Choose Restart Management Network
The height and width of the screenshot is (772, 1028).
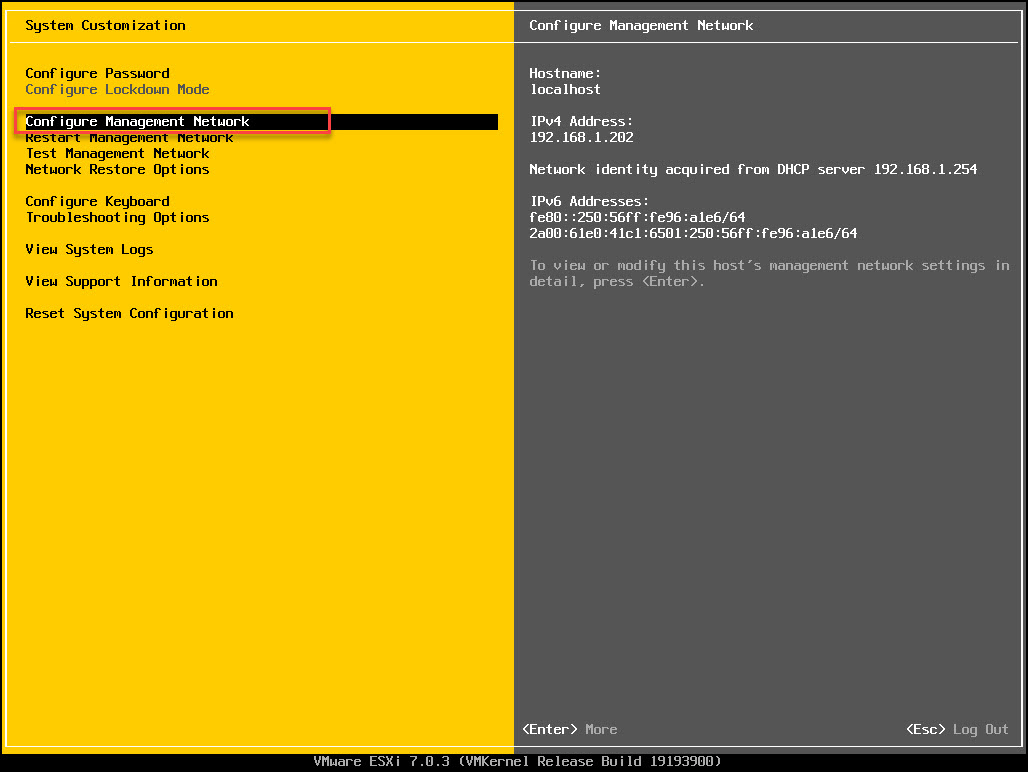[x=129, y=138]
